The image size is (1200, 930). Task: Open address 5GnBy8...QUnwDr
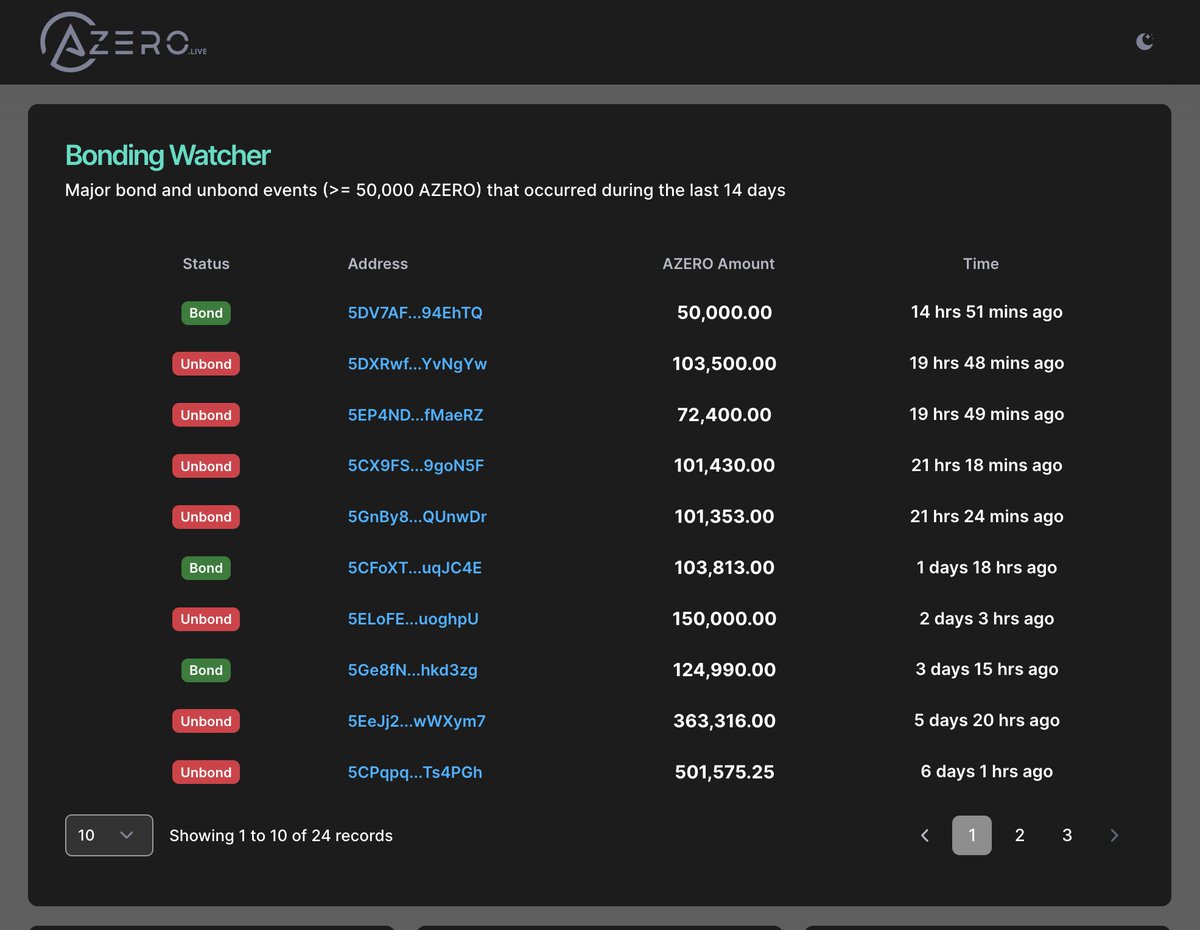pyautogui.click(x=417, y=517)
